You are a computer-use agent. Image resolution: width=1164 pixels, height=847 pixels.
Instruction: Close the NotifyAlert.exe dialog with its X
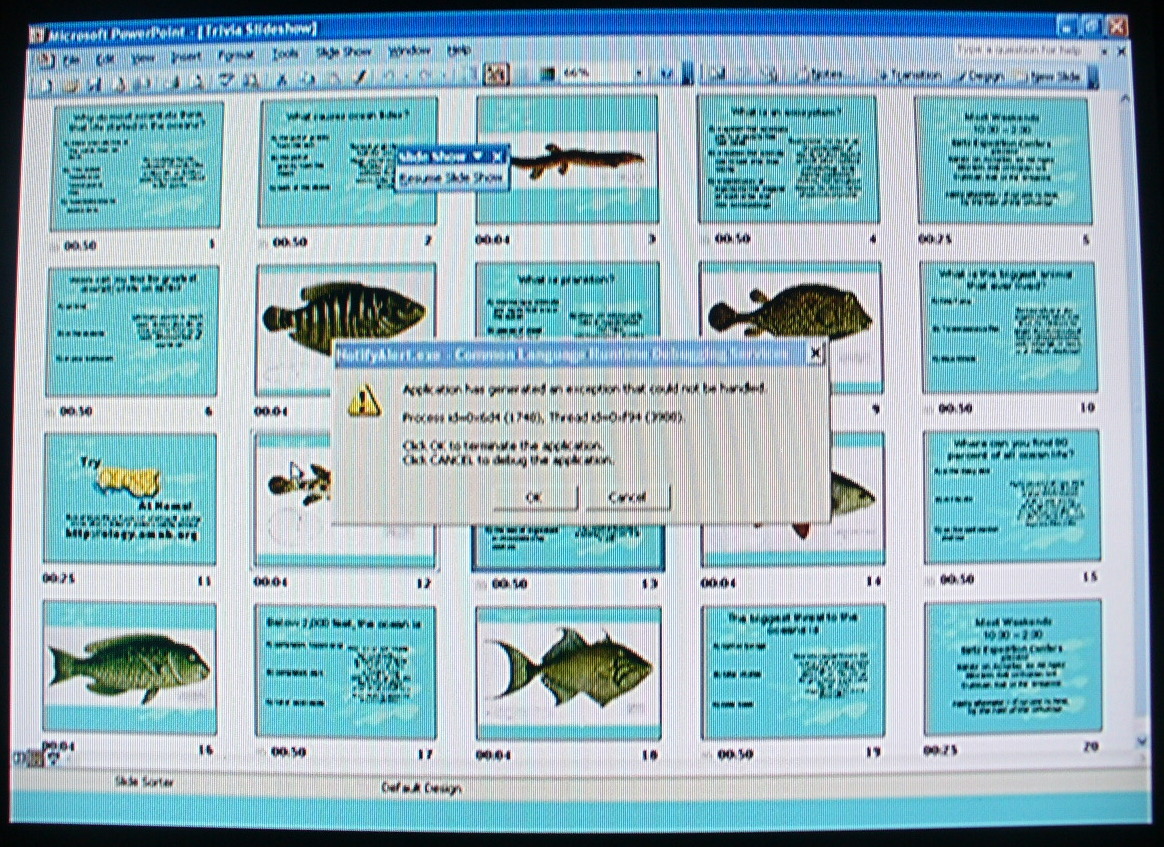click(814, 353)
